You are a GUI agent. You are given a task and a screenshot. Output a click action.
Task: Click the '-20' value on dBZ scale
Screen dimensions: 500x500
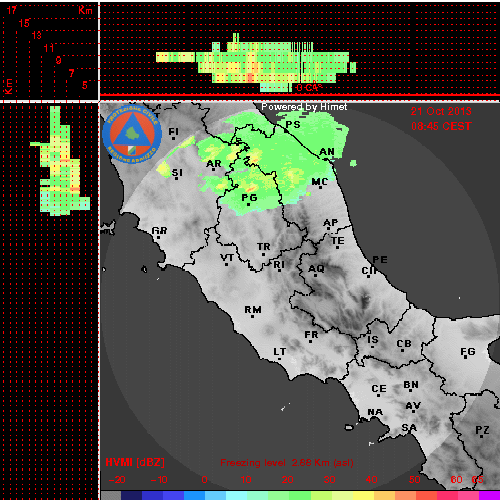[x=117, y=480]
